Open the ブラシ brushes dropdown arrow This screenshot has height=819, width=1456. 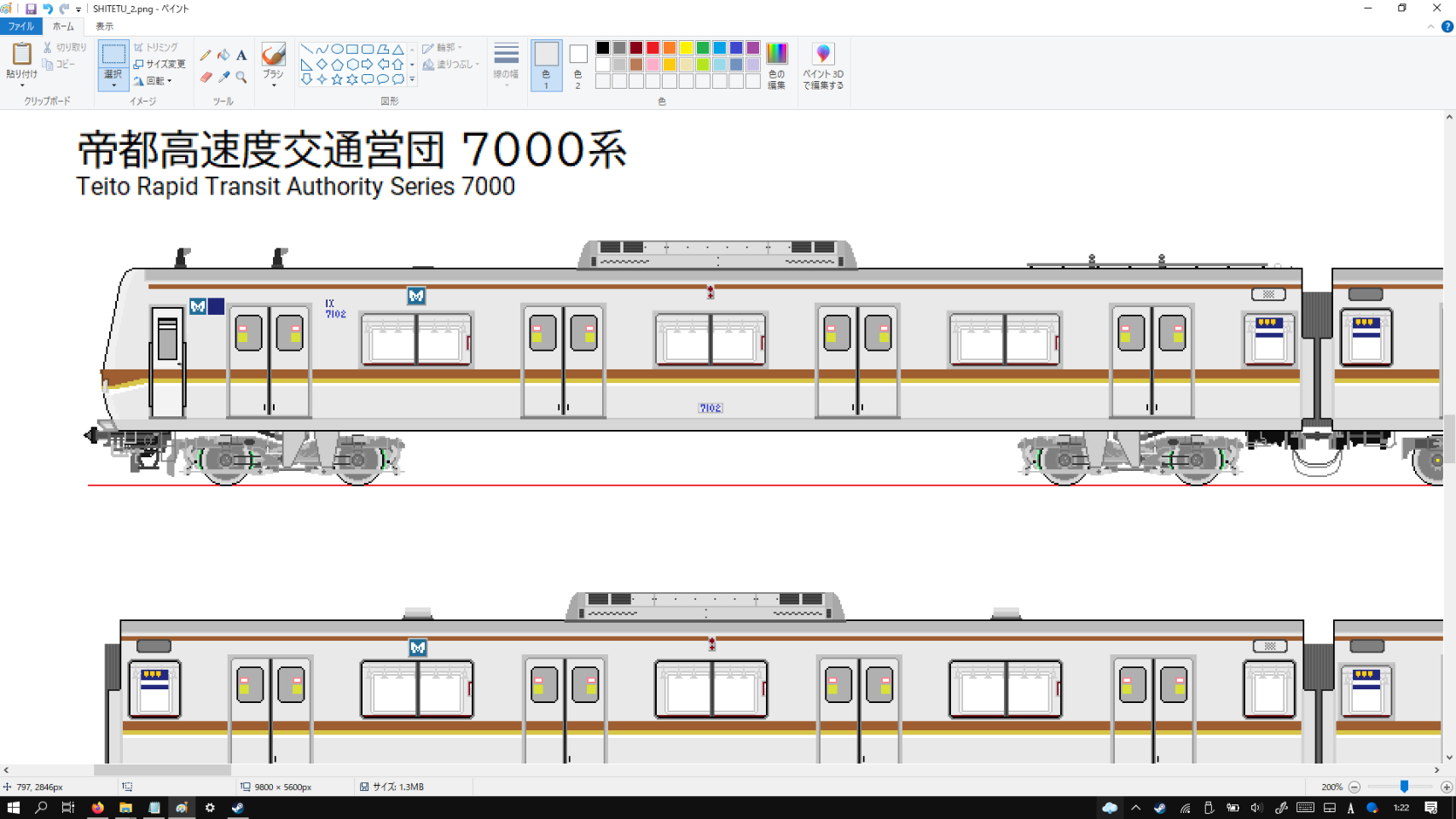tap(273, 85)
